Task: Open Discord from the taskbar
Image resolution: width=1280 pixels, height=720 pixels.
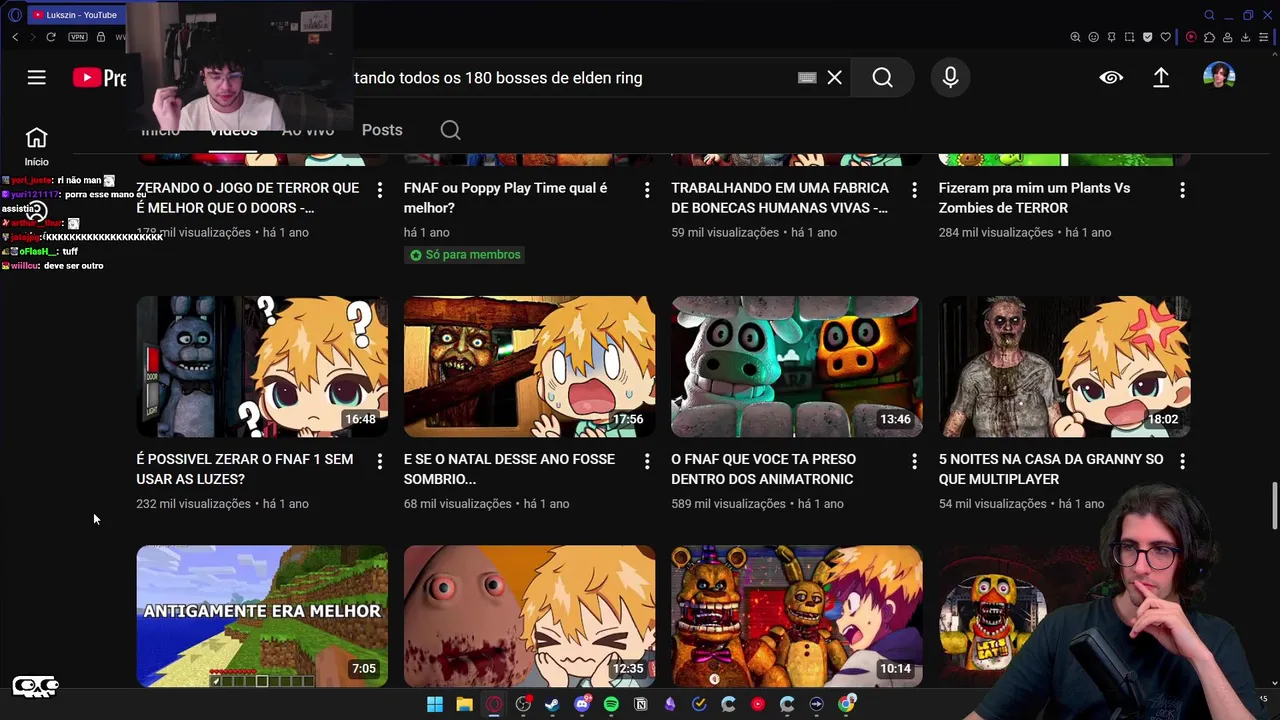Action: pos(582,704)
